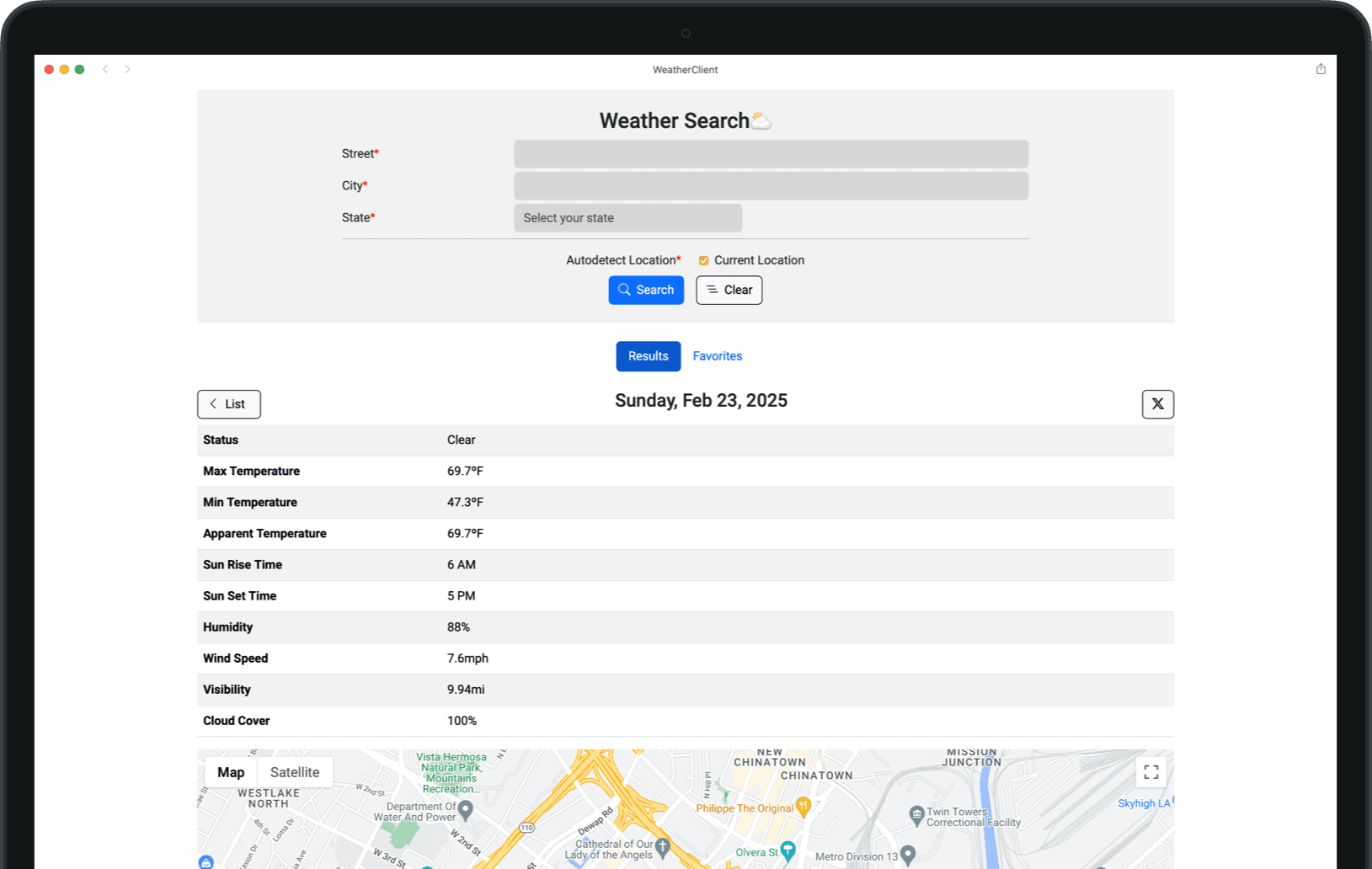Enable the Current Location checkbox
The width and height of the screenshot is (1372, 869).
pos(704,260)
